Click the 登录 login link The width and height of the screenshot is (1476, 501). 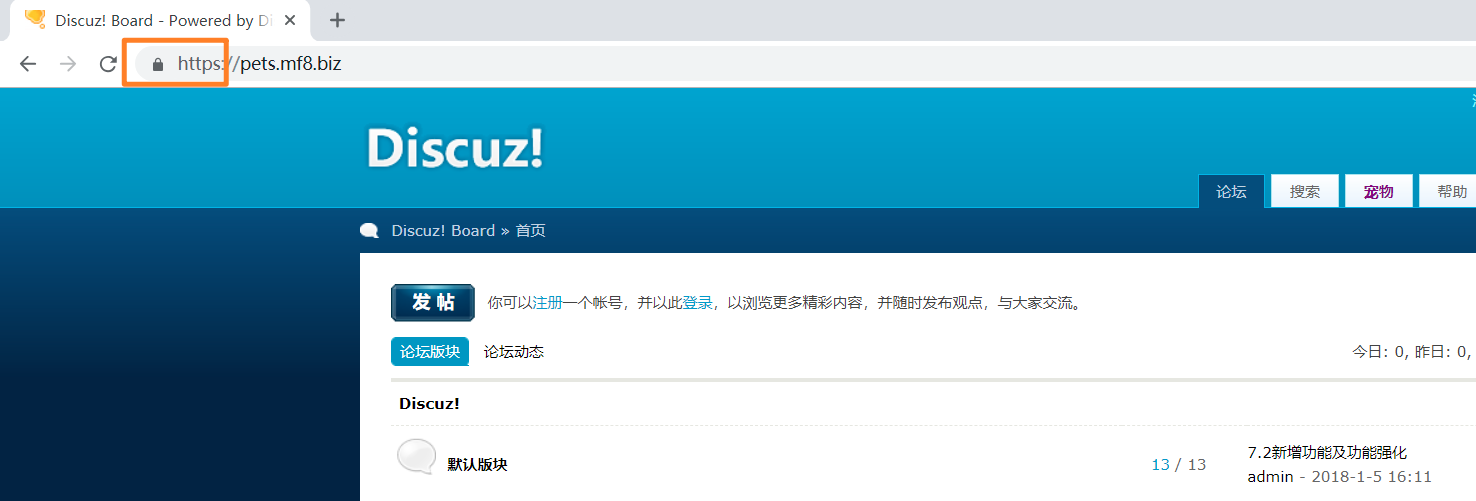(697, 302)
